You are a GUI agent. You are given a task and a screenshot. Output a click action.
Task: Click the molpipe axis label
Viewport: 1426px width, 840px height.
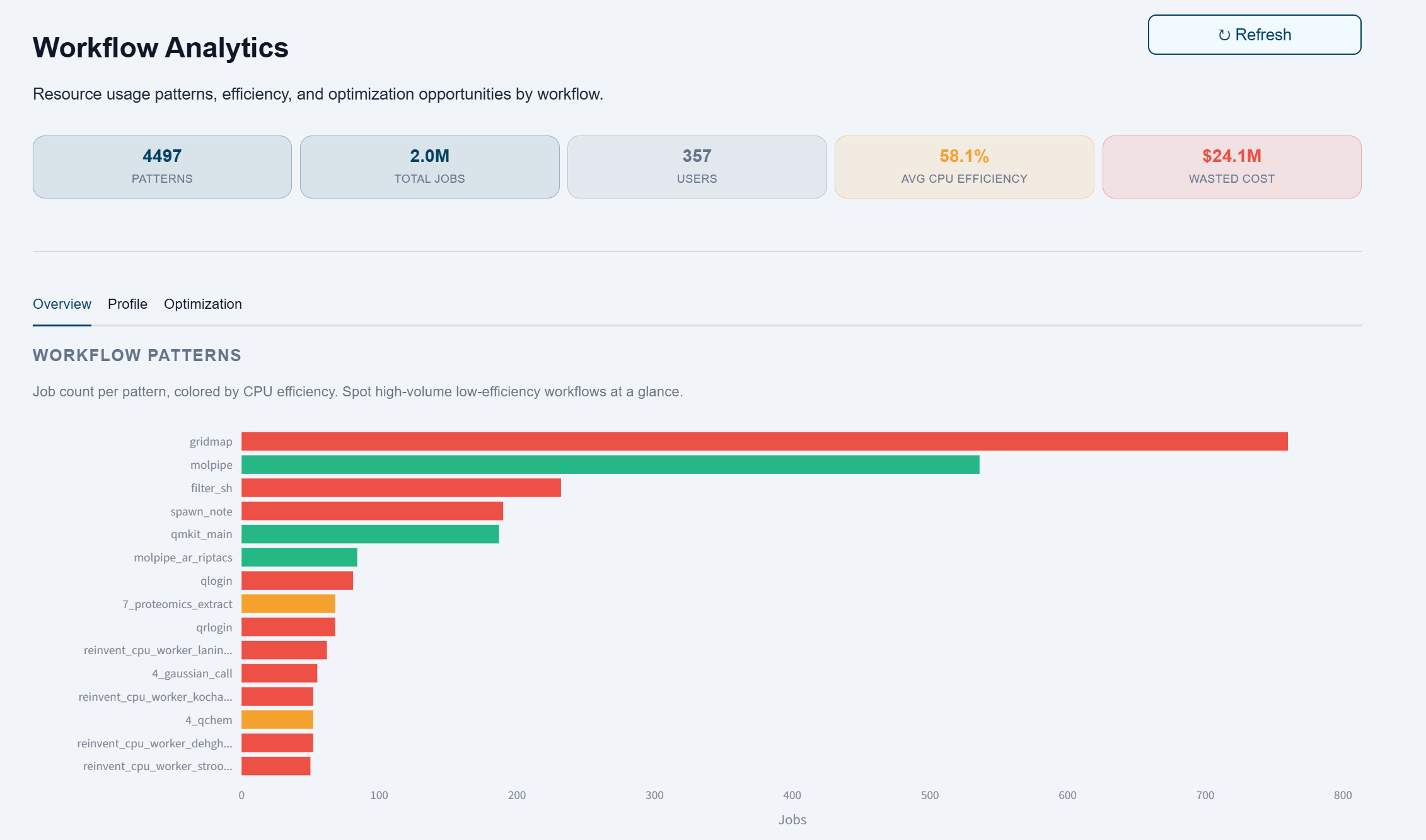click(211, 465)
